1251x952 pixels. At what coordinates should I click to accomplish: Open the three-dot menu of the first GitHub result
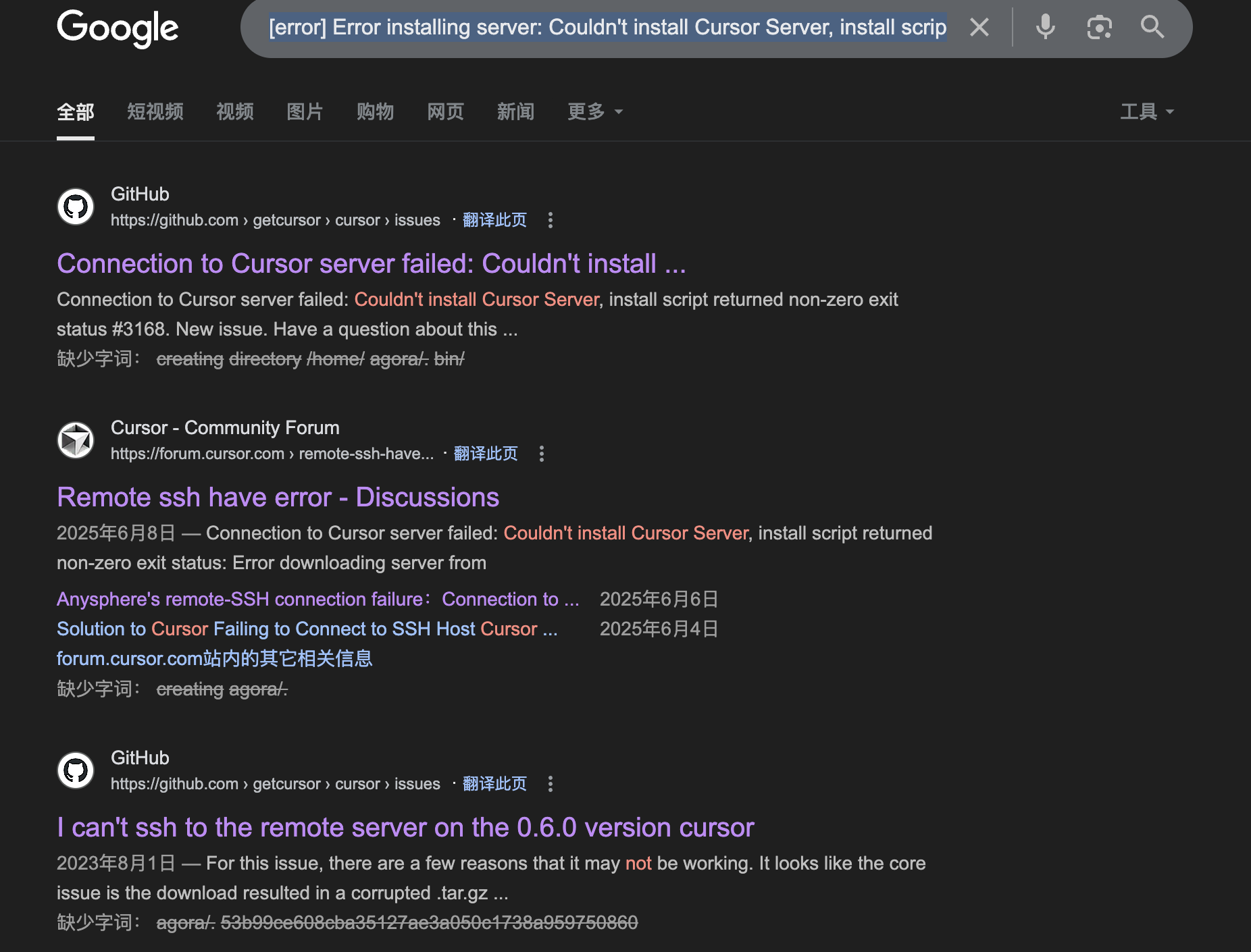[551, 220]
